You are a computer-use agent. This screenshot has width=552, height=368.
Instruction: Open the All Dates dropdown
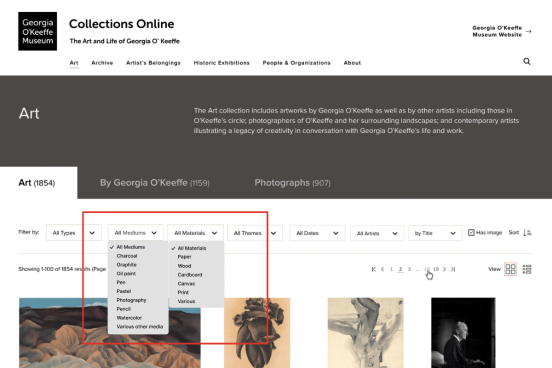tap(317, 233)
